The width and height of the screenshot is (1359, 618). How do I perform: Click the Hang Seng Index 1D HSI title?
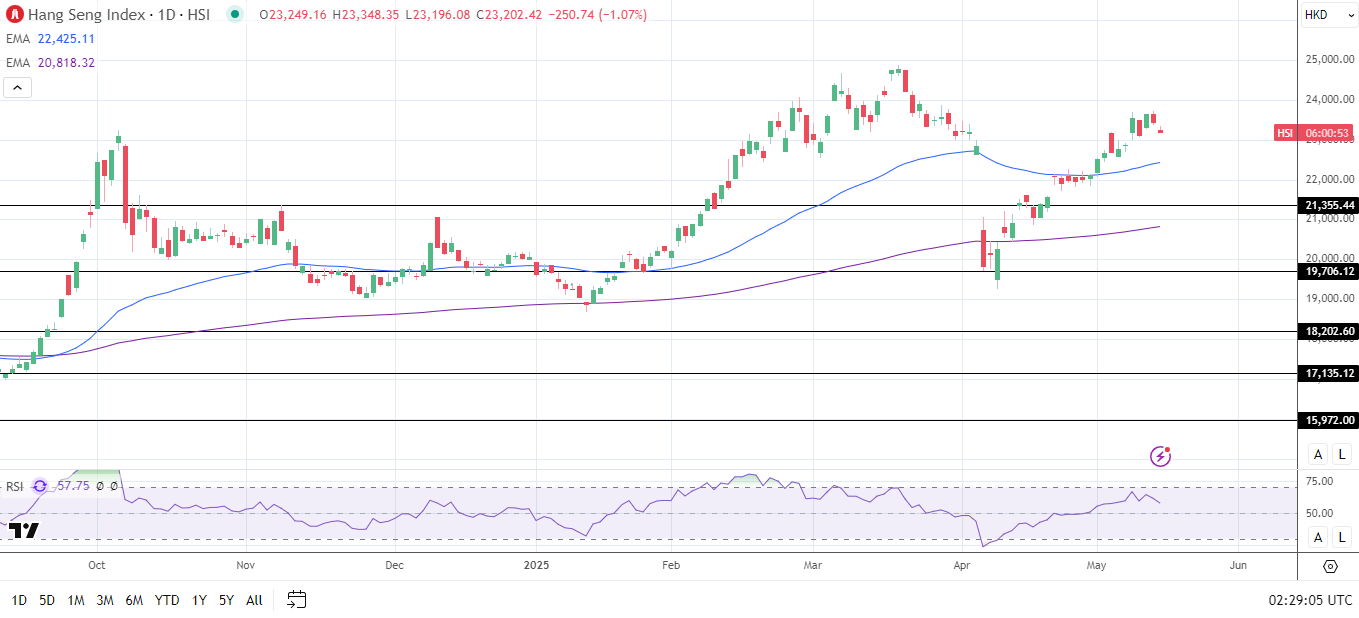point(118,15)
